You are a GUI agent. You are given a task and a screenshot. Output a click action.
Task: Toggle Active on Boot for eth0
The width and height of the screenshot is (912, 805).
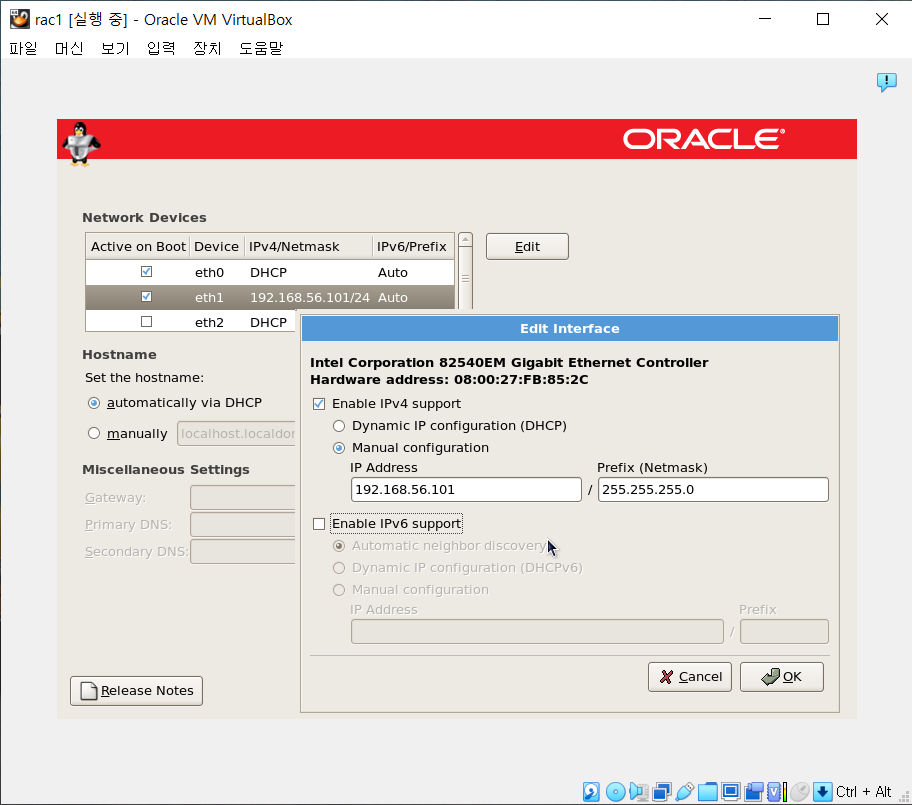click(147, 272)
